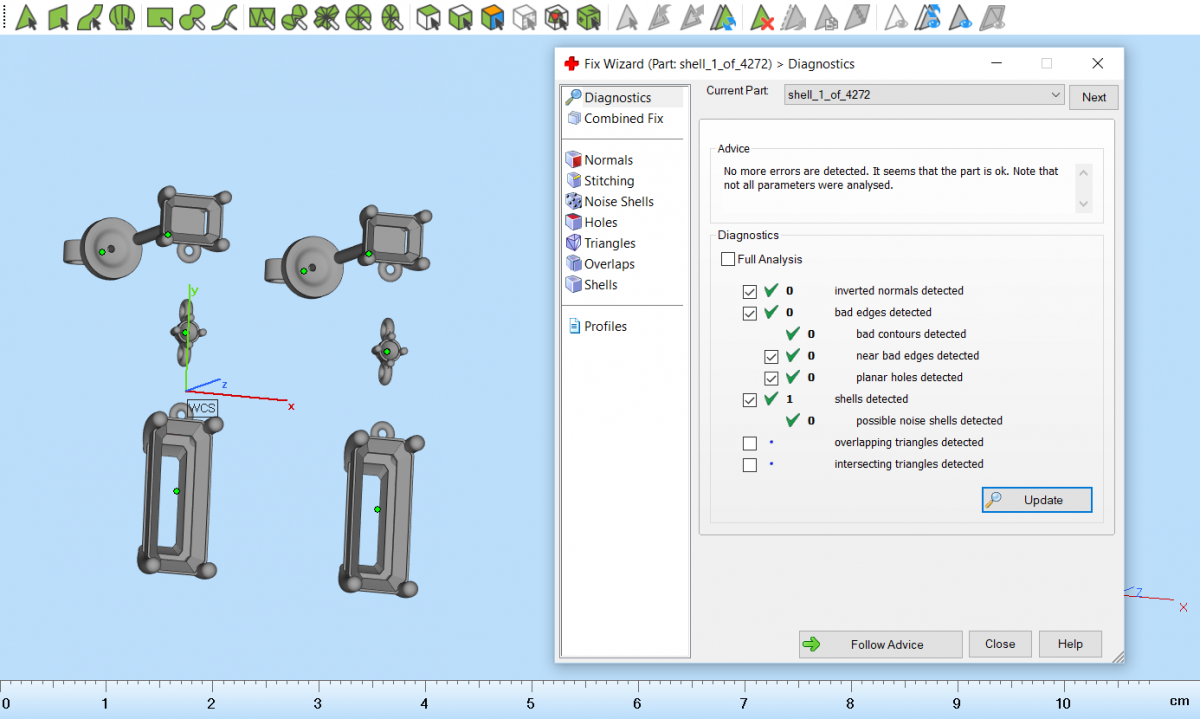Select the Mark Shell tool icon

122,17
